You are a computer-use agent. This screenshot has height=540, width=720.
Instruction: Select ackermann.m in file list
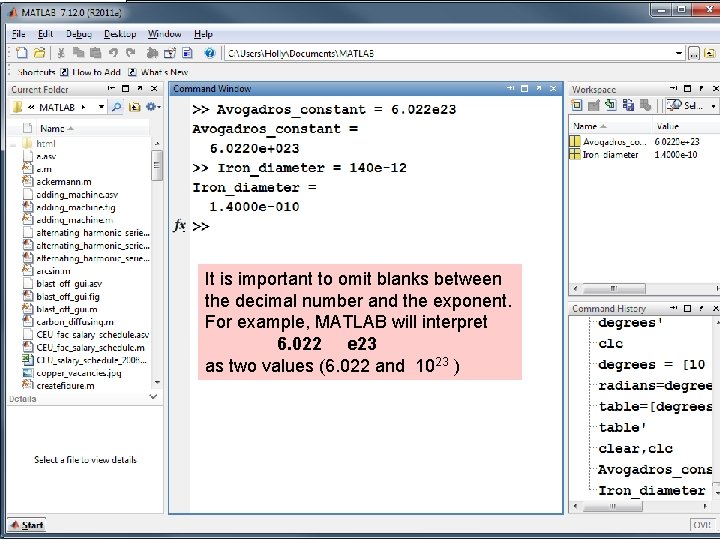[x=64, y=182]
